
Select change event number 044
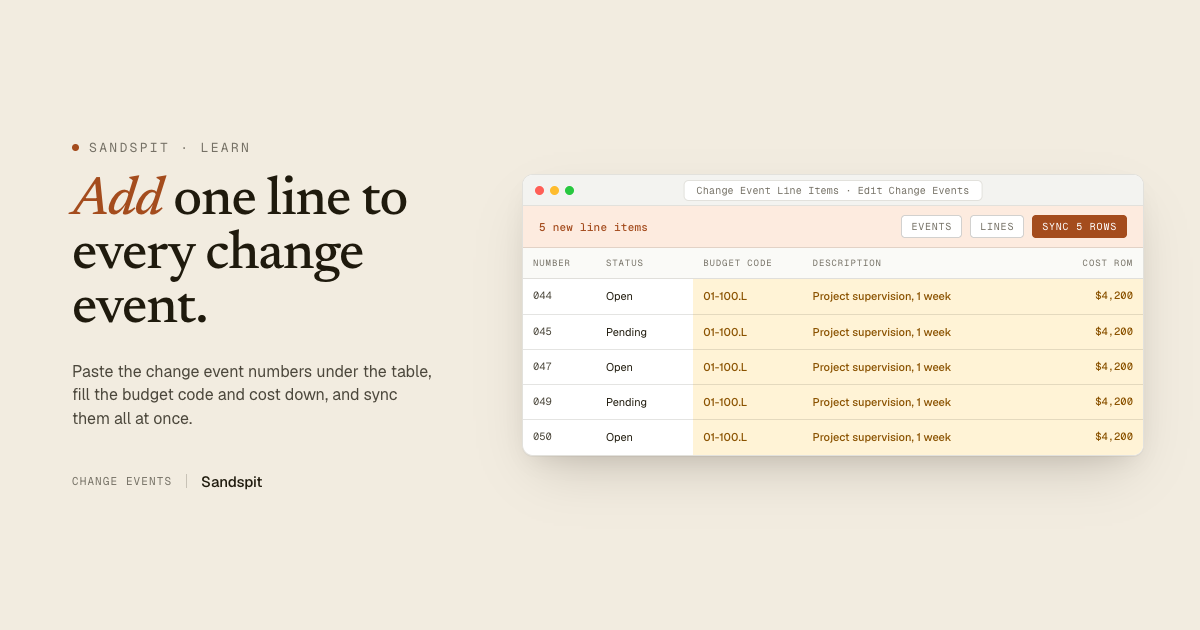coord(543,296)
